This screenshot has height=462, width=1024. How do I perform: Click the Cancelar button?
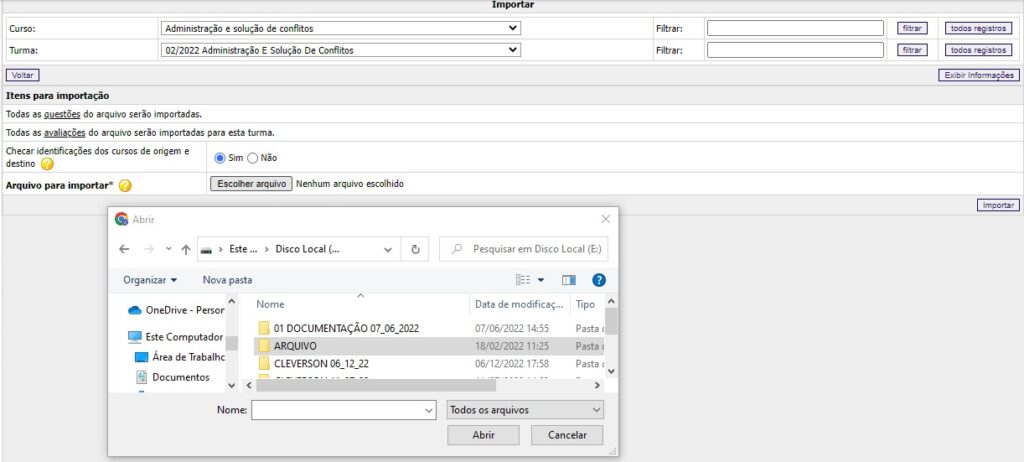567,436
